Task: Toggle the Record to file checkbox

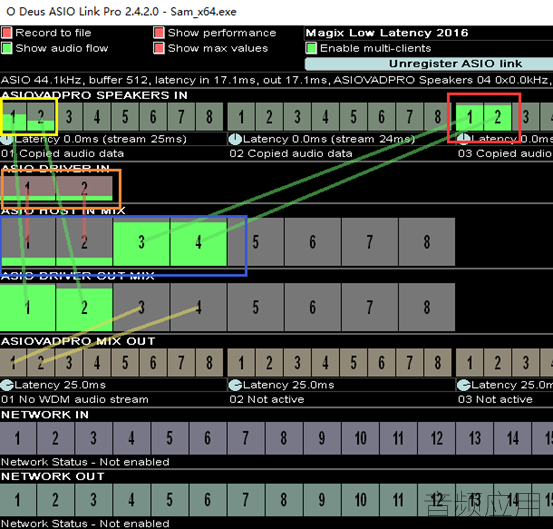Action: 7,33
